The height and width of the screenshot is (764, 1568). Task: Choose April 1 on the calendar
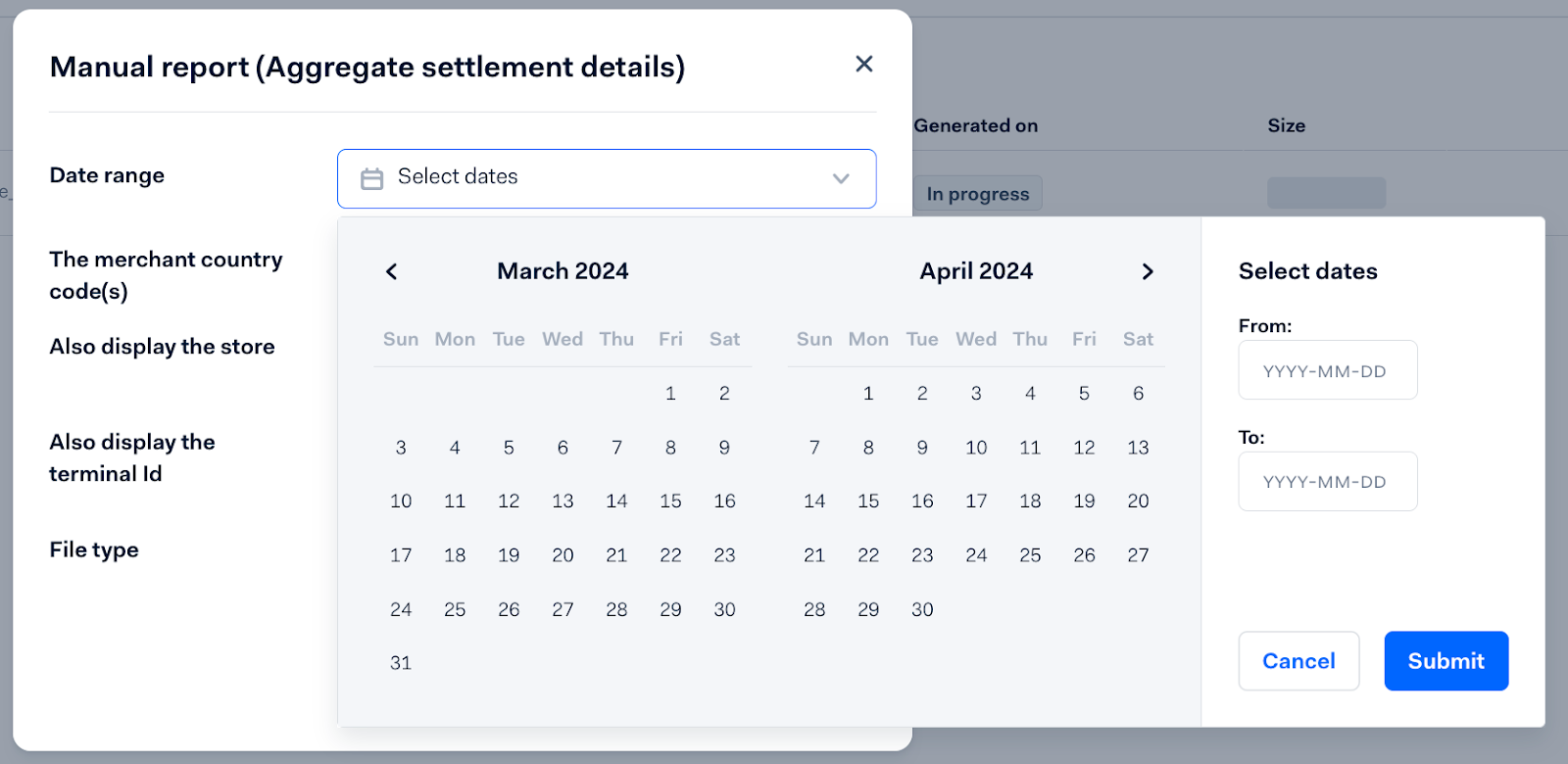pyautogui.click(x=868, y=394)
